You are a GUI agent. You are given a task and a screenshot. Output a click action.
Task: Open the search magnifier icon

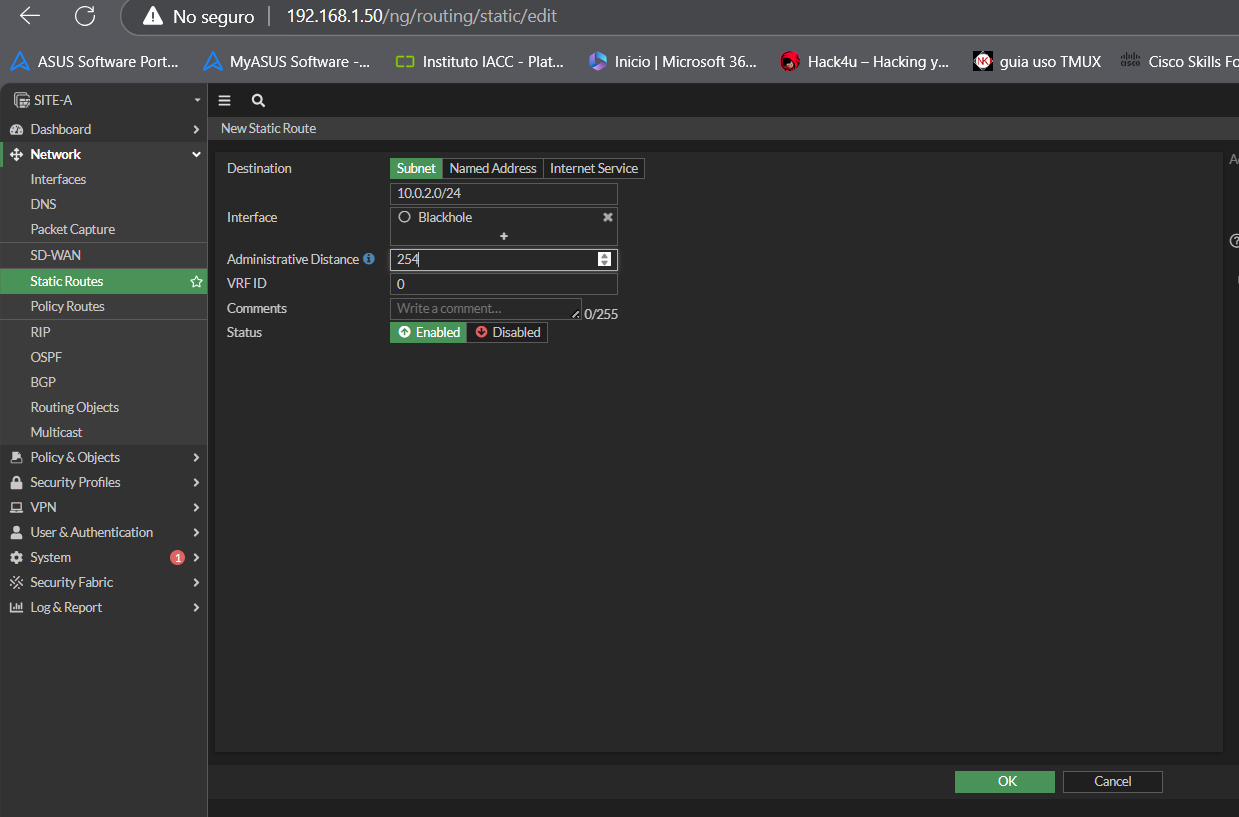(x=258, y=101)
